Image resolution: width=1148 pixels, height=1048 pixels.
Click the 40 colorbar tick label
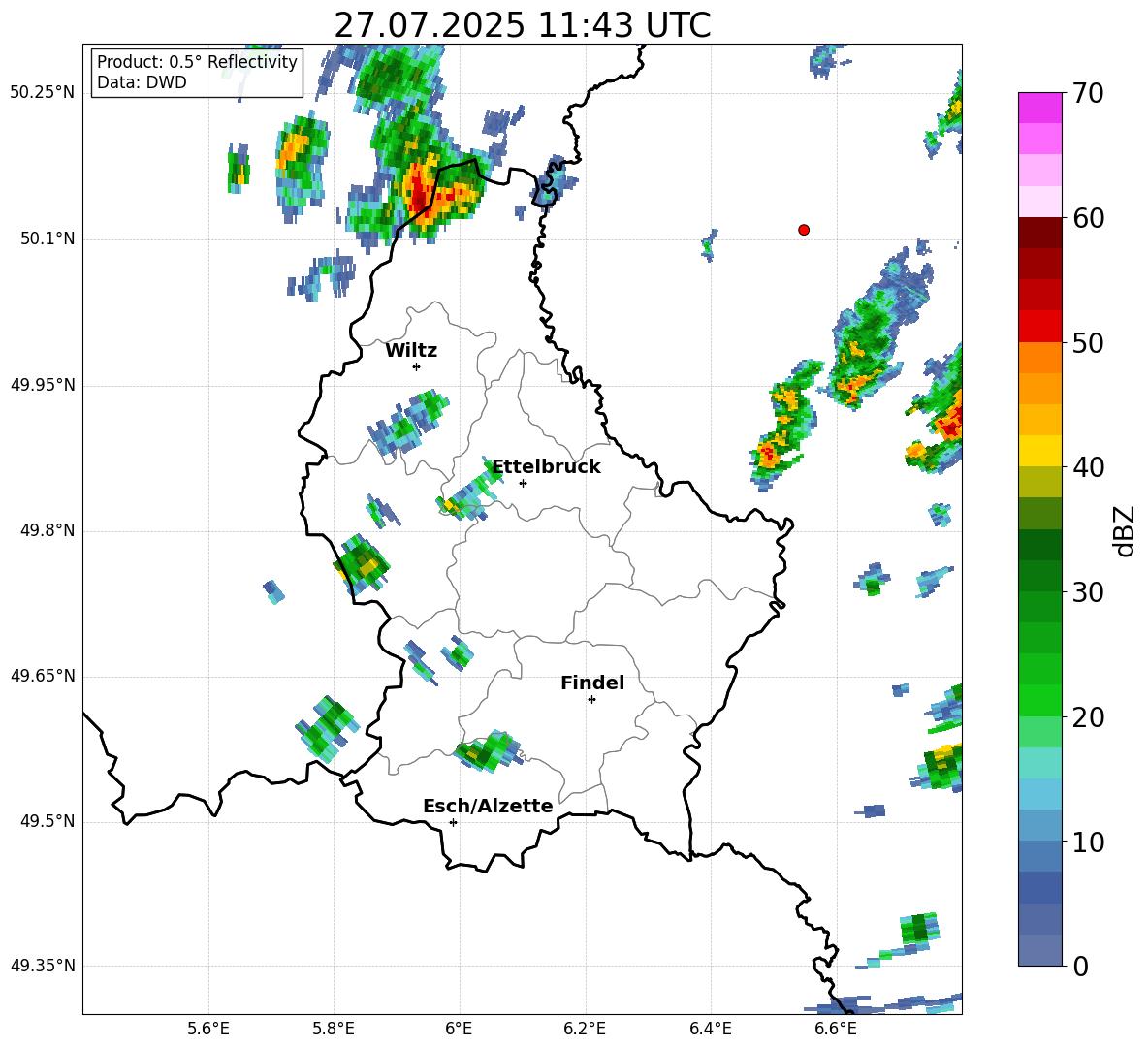click(x=1088, y=467)
